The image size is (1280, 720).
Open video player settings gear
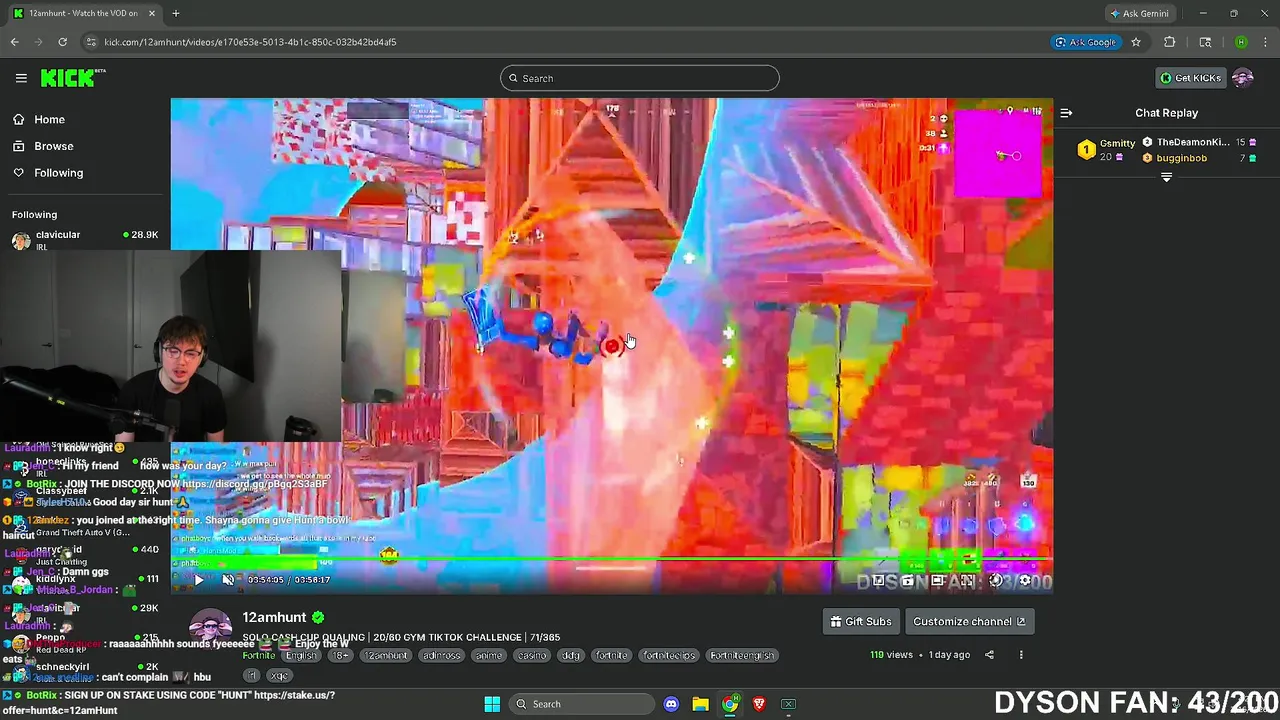point(1024,580)
